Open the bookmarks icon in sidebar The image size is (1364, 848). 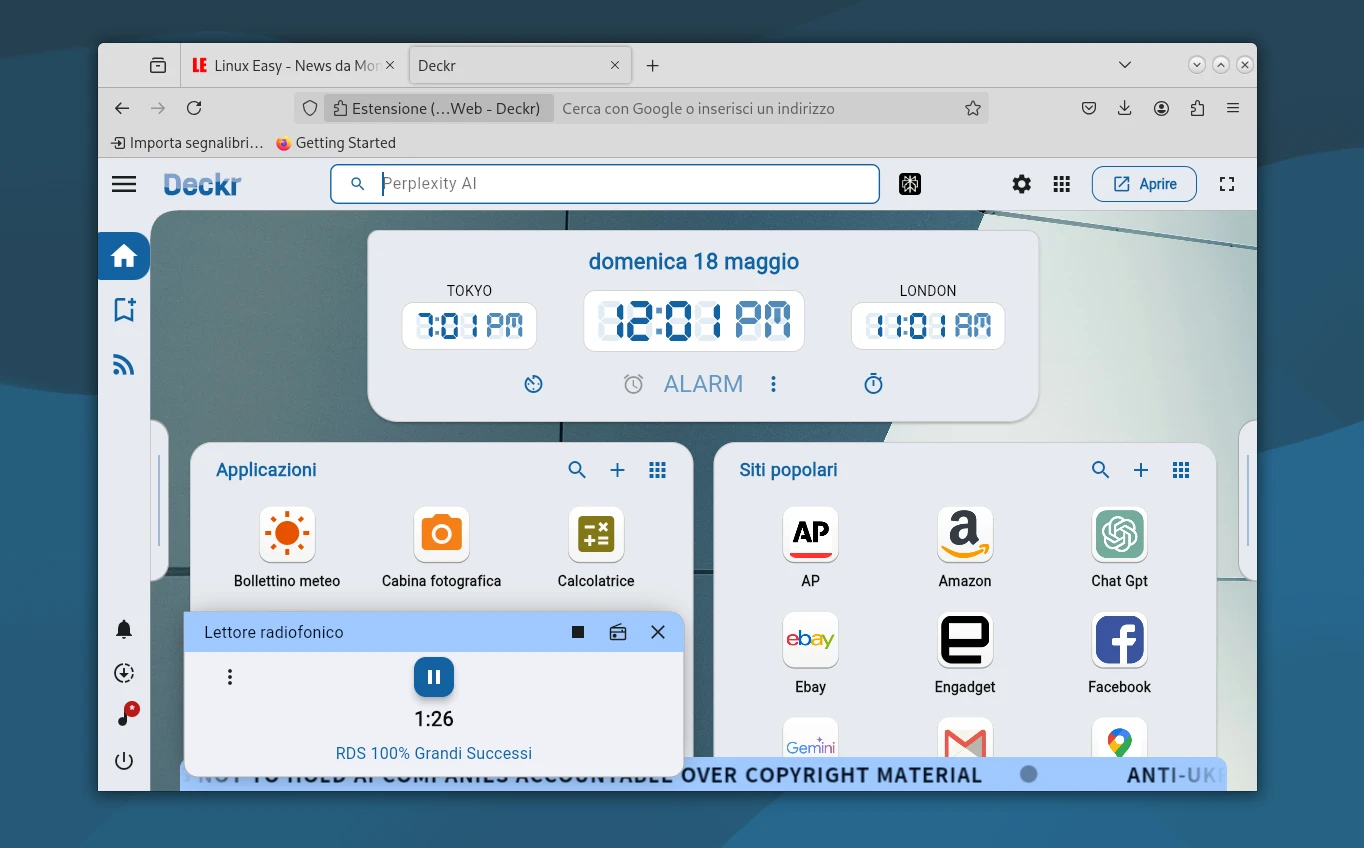pos(124,310)
